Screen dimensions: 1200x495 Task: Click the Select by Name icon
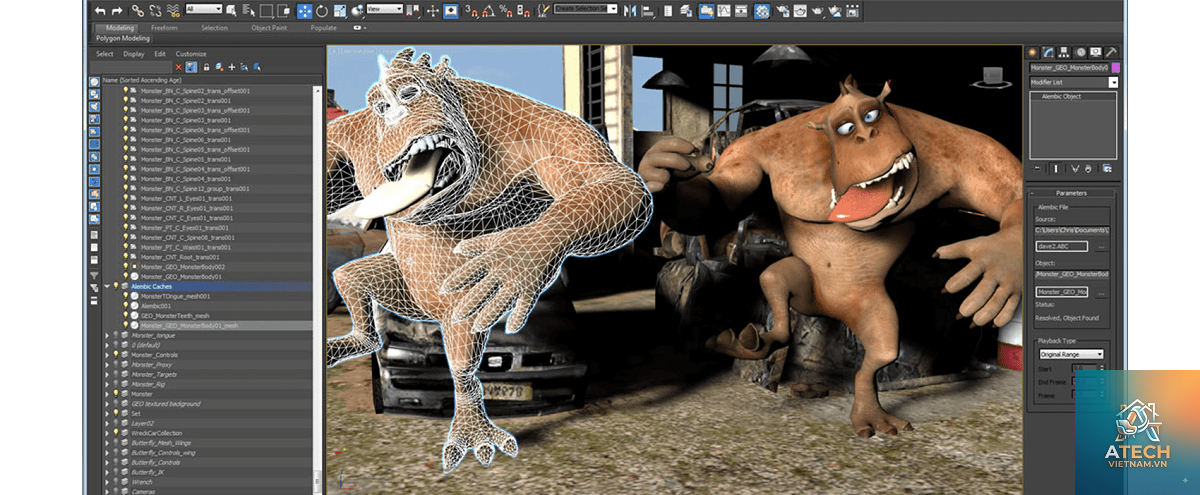[x=248, y=10]
